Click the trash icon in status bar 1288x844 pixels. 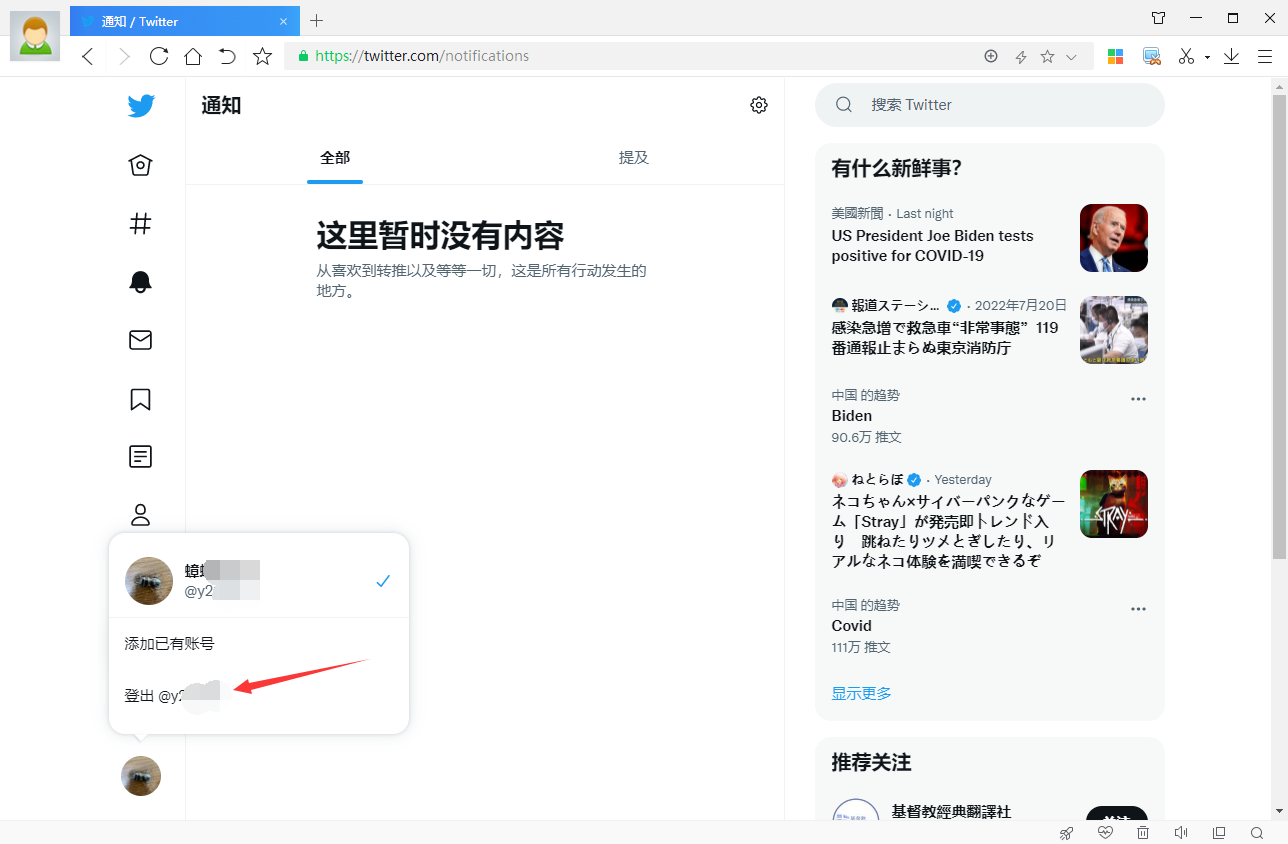(1143, 833)
